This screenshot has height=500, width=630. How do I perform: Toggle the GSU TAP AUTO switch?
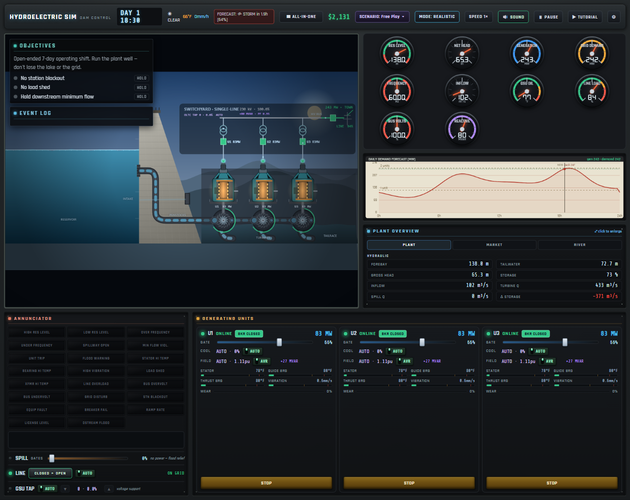48,489
